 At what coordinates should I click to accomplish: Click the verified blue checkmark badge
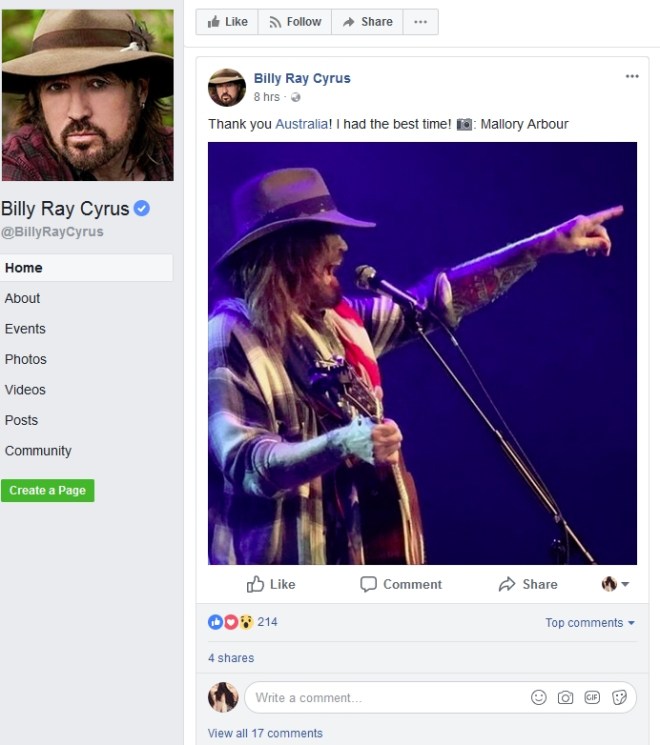point(142,208)
